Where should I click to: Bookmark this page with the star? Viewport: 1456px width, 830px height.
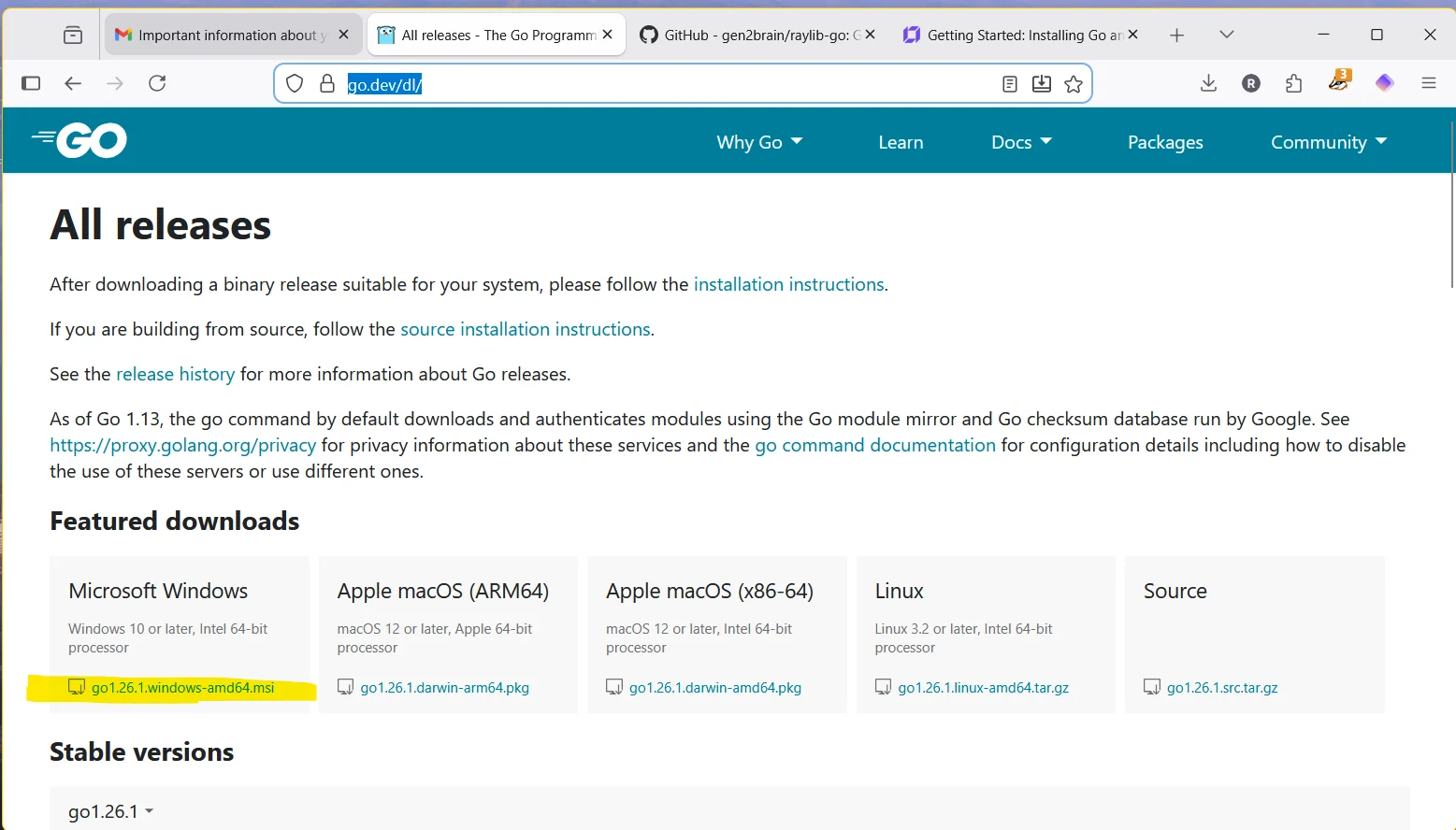point(1073,83)
